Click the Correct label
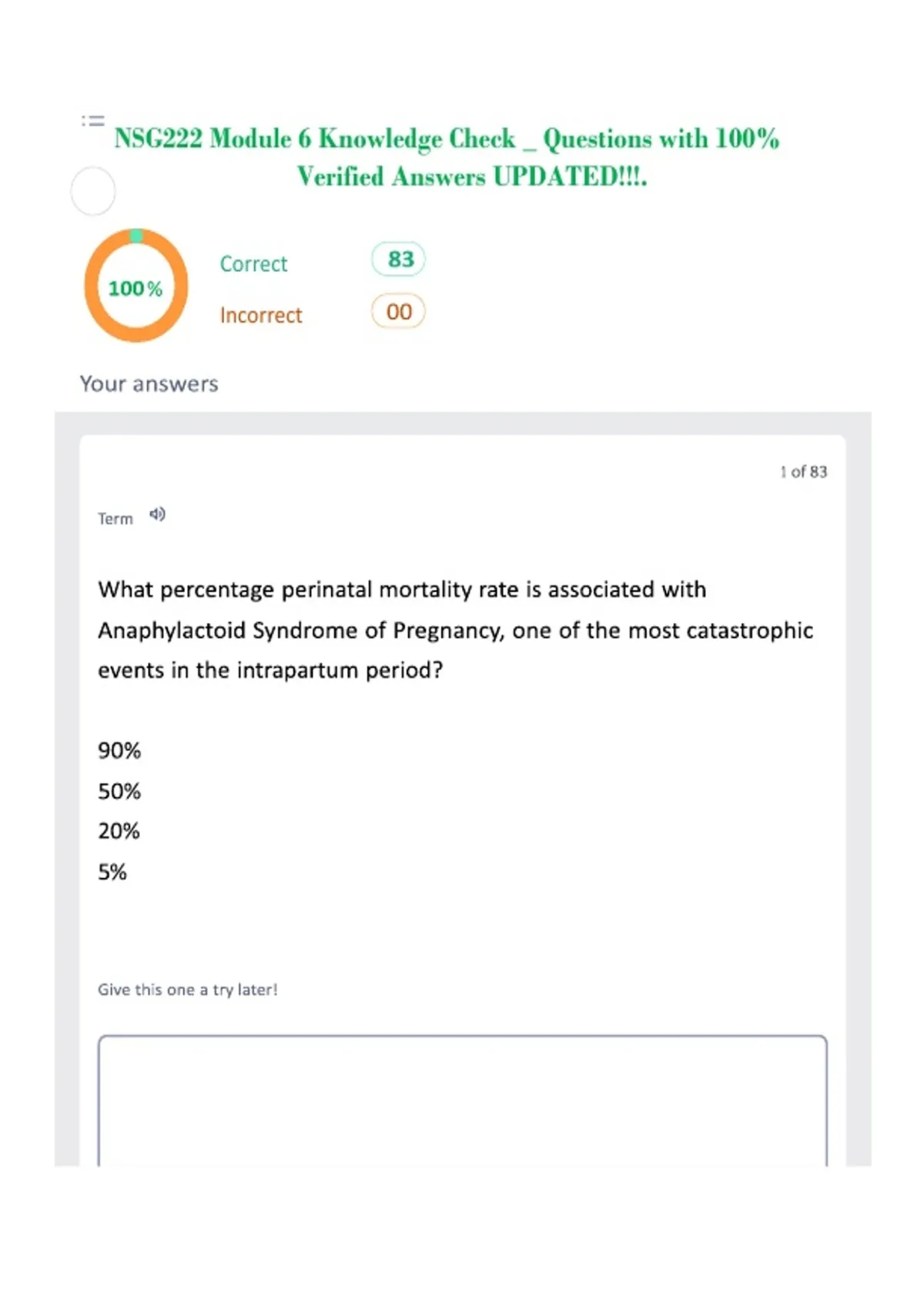This screenshot has width=924, height=1309. [253, 264]
